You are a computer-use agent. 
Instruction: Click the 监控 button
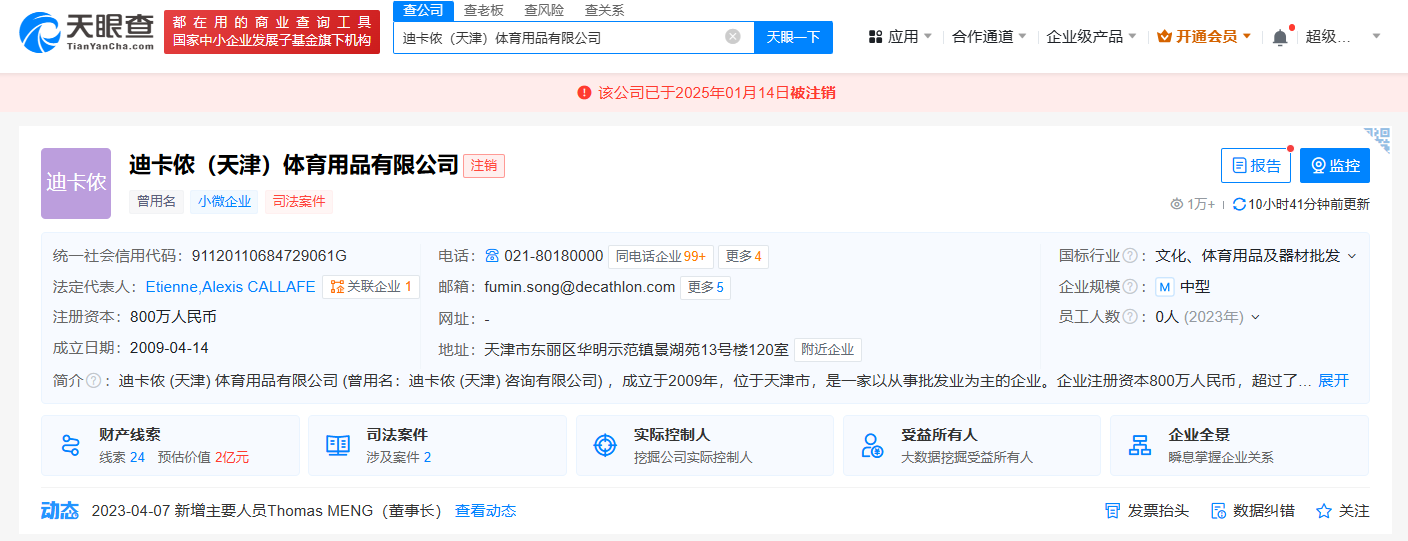click(1335, 166)
